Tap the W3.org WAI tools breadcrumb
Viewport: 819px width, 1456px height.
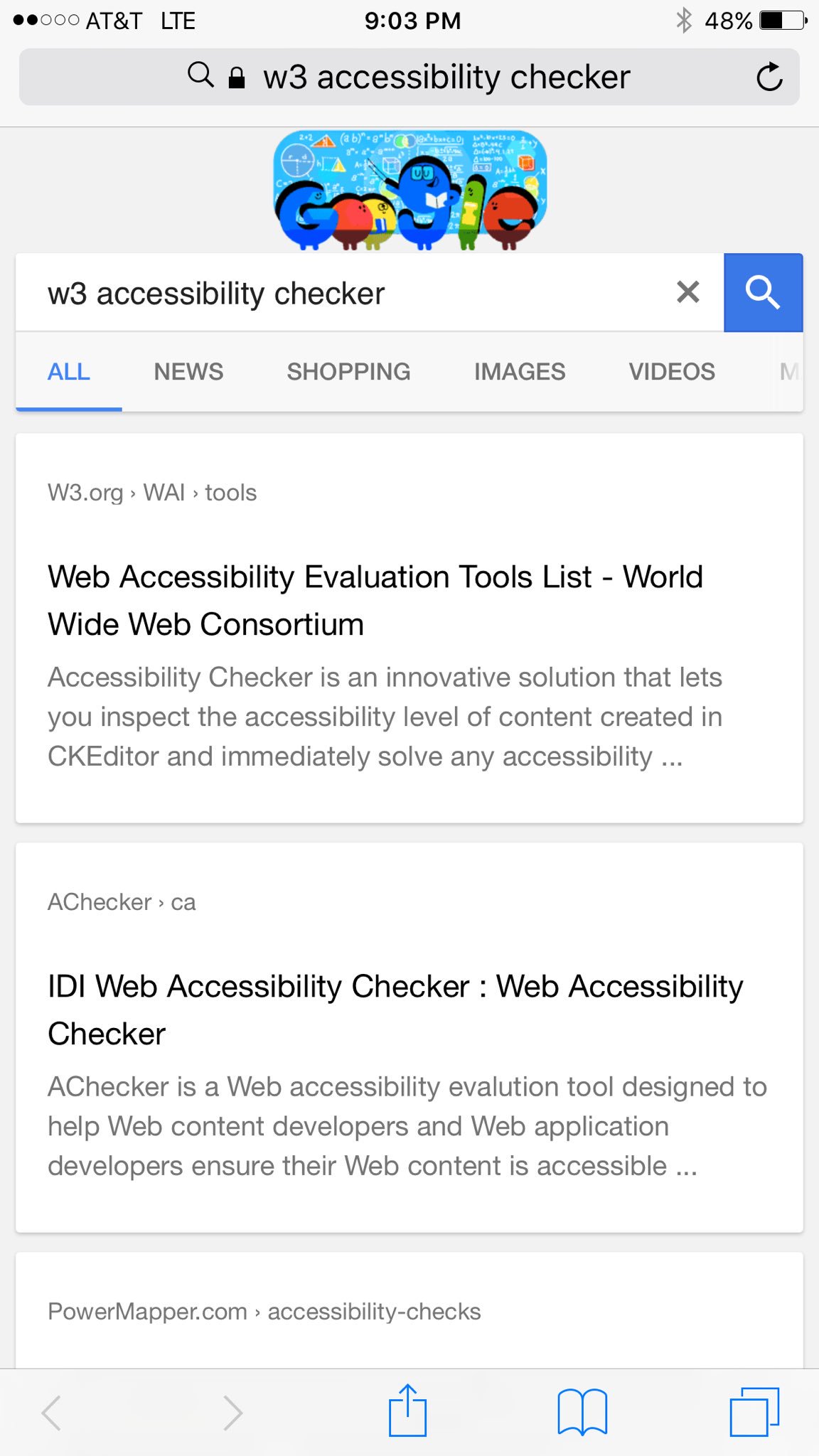pyautogui.click(x=152, y=493)
